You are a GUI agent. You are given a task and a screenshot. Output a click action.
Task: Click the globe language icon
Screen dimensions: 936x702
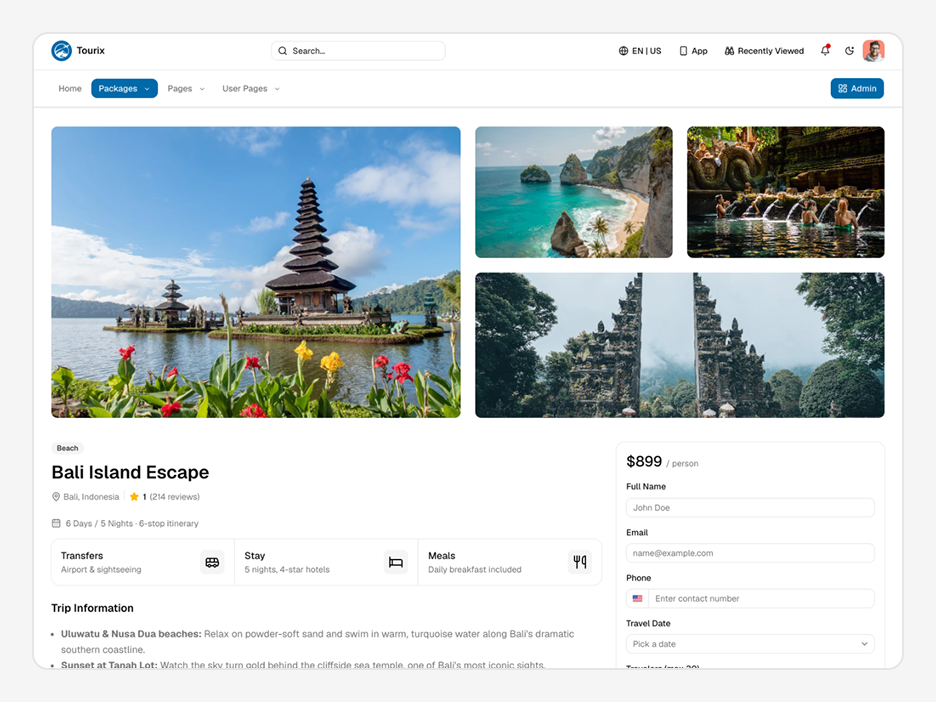(x=623, y=51)
